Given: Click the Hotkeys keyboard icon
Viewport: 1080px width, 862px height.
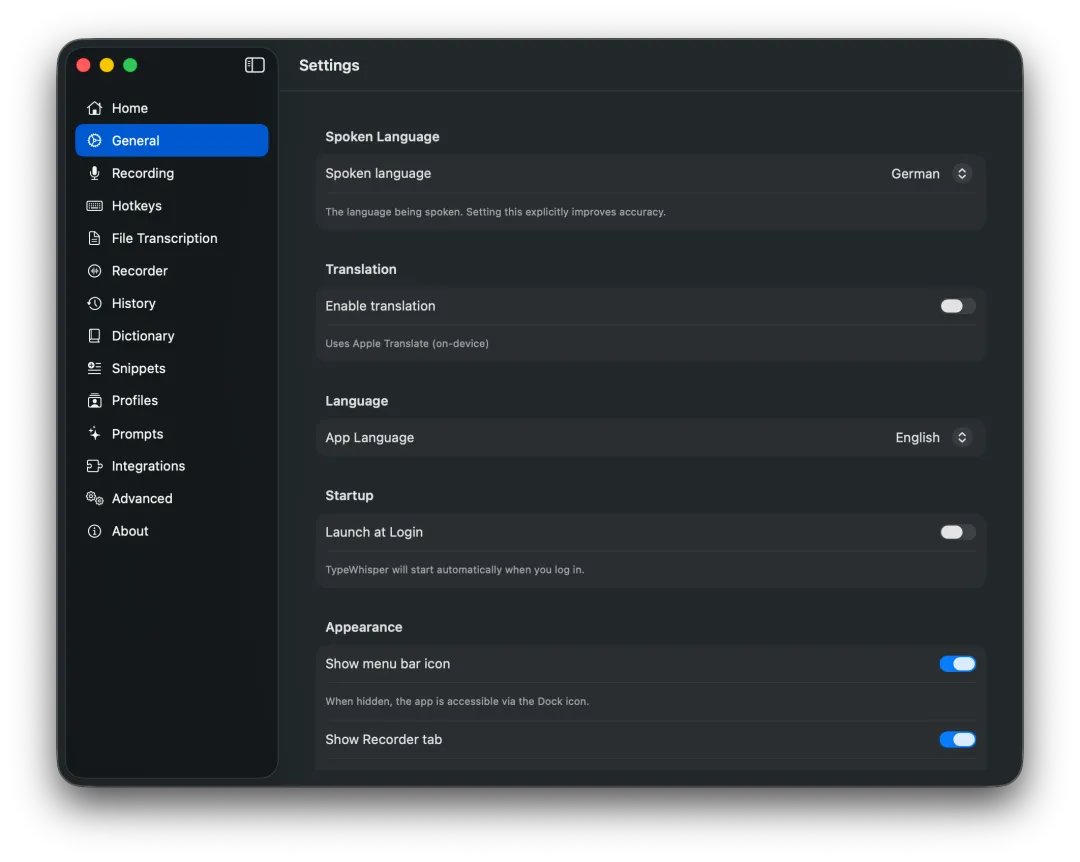Looking at the screenshot, I should (x=94, y=206).
